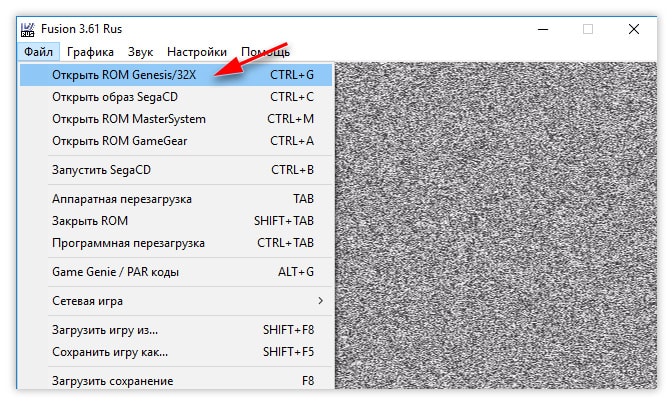Click the static noise emulator display
Screen dimensions: 672x402
(495, 225)
